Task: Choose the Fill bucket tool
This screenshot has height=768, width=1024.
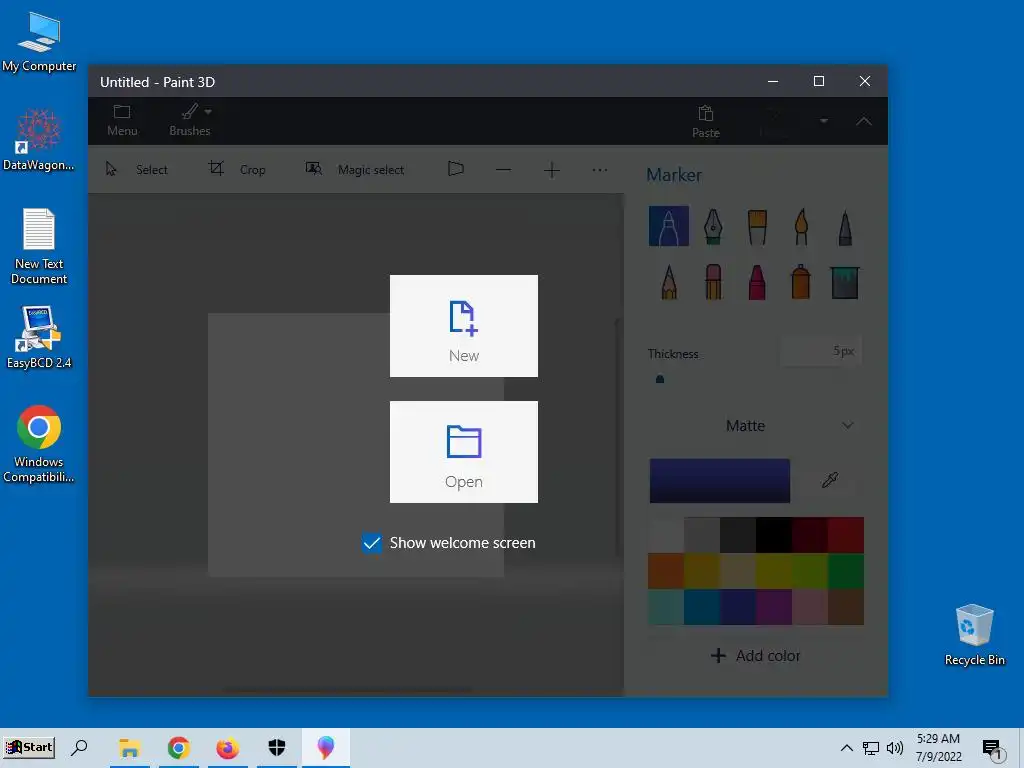Action: click(845, 282)
